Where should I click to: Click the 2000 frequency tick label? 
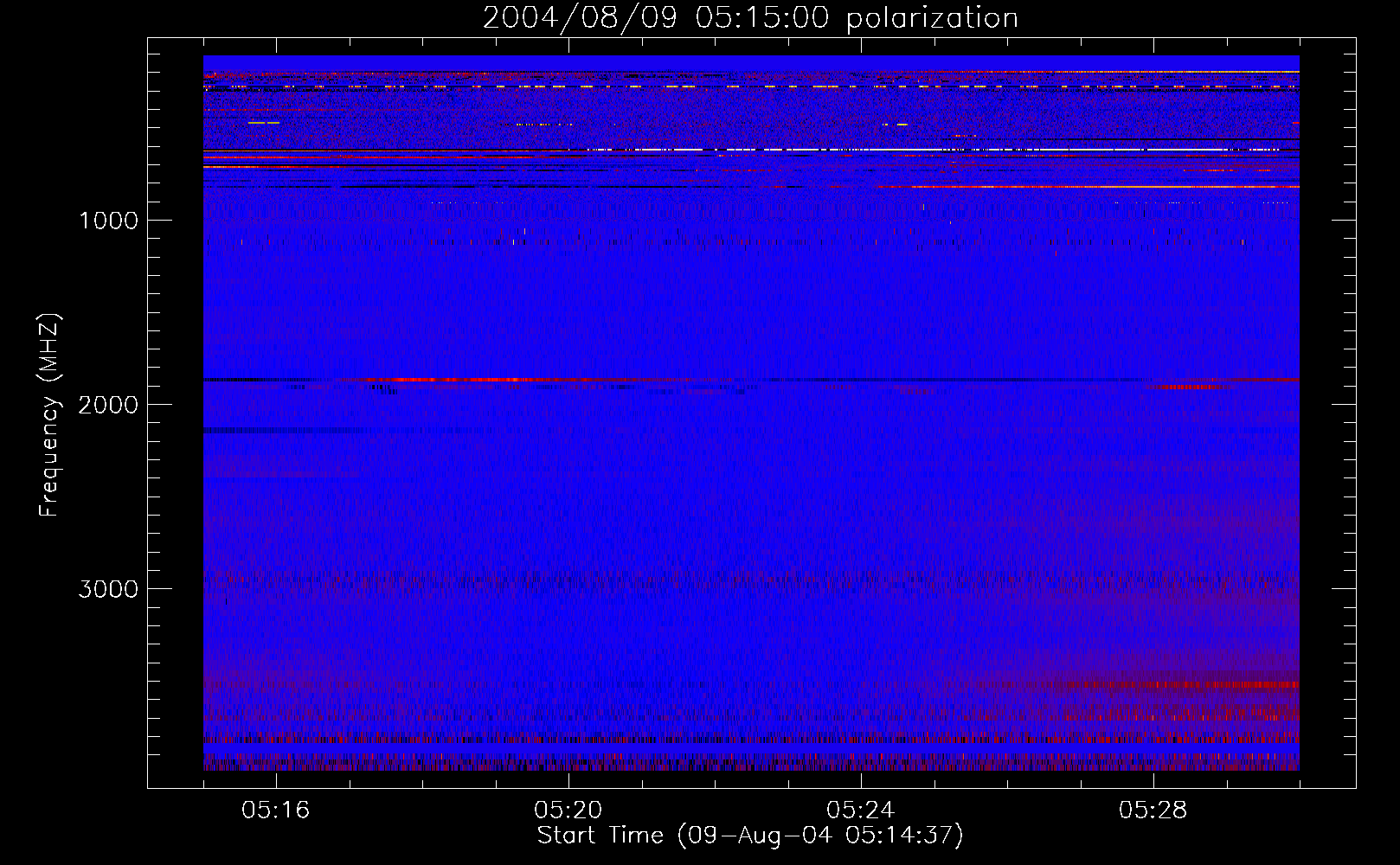click(108, 405)
